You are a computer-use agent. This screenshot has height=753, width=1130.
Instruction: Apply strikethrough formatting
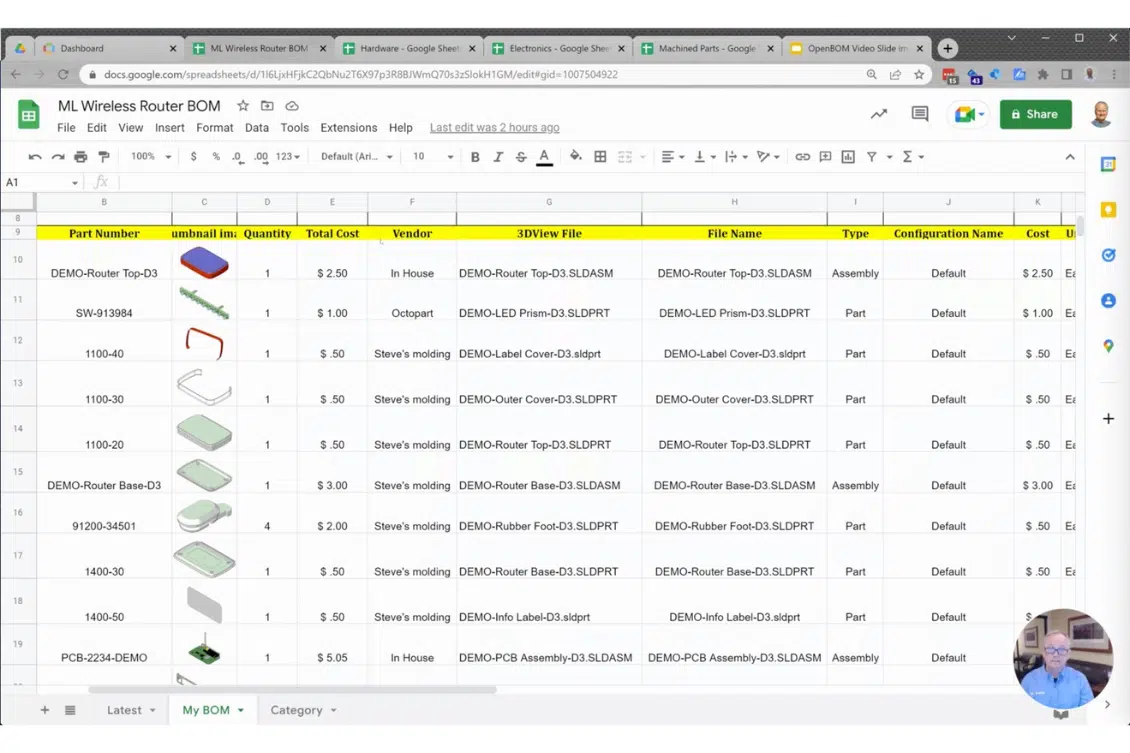(521, 156)
